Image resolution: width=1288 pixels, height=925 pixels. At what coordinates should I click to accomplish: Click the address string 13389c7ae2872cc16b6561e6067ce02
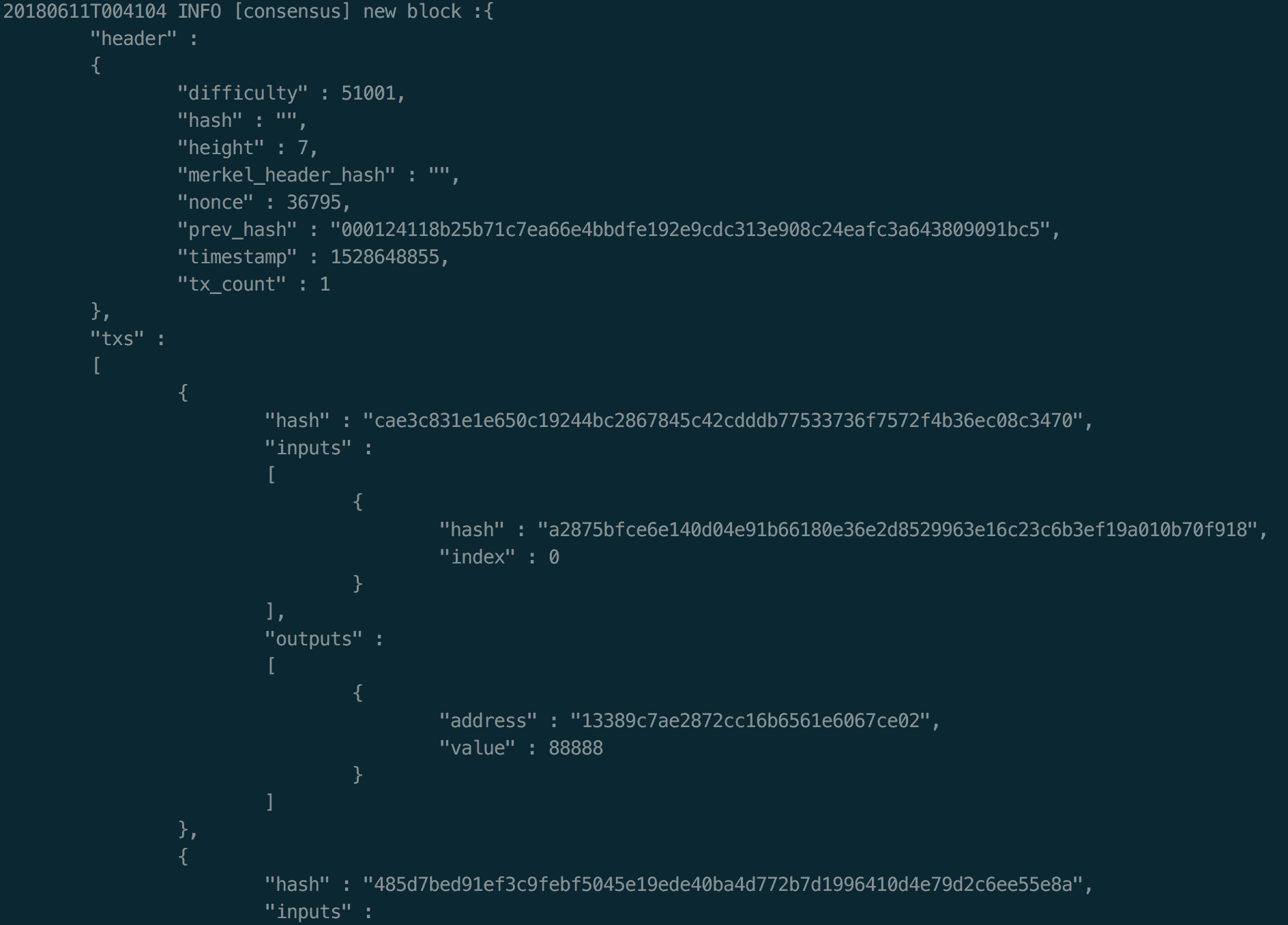[750, 721]
